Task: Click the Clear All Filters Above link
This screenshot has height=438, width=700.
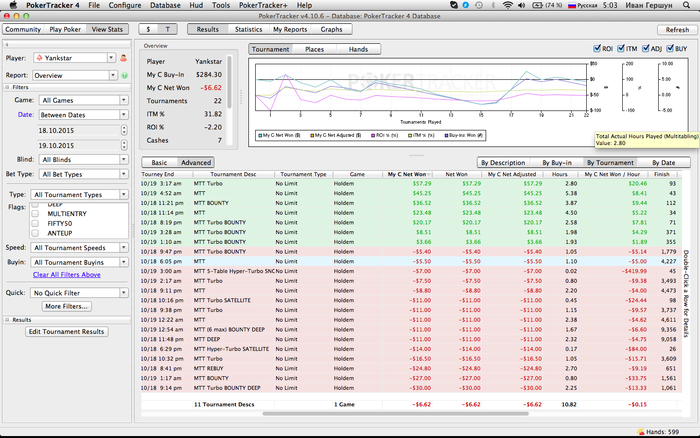Action: coord(67,275)
